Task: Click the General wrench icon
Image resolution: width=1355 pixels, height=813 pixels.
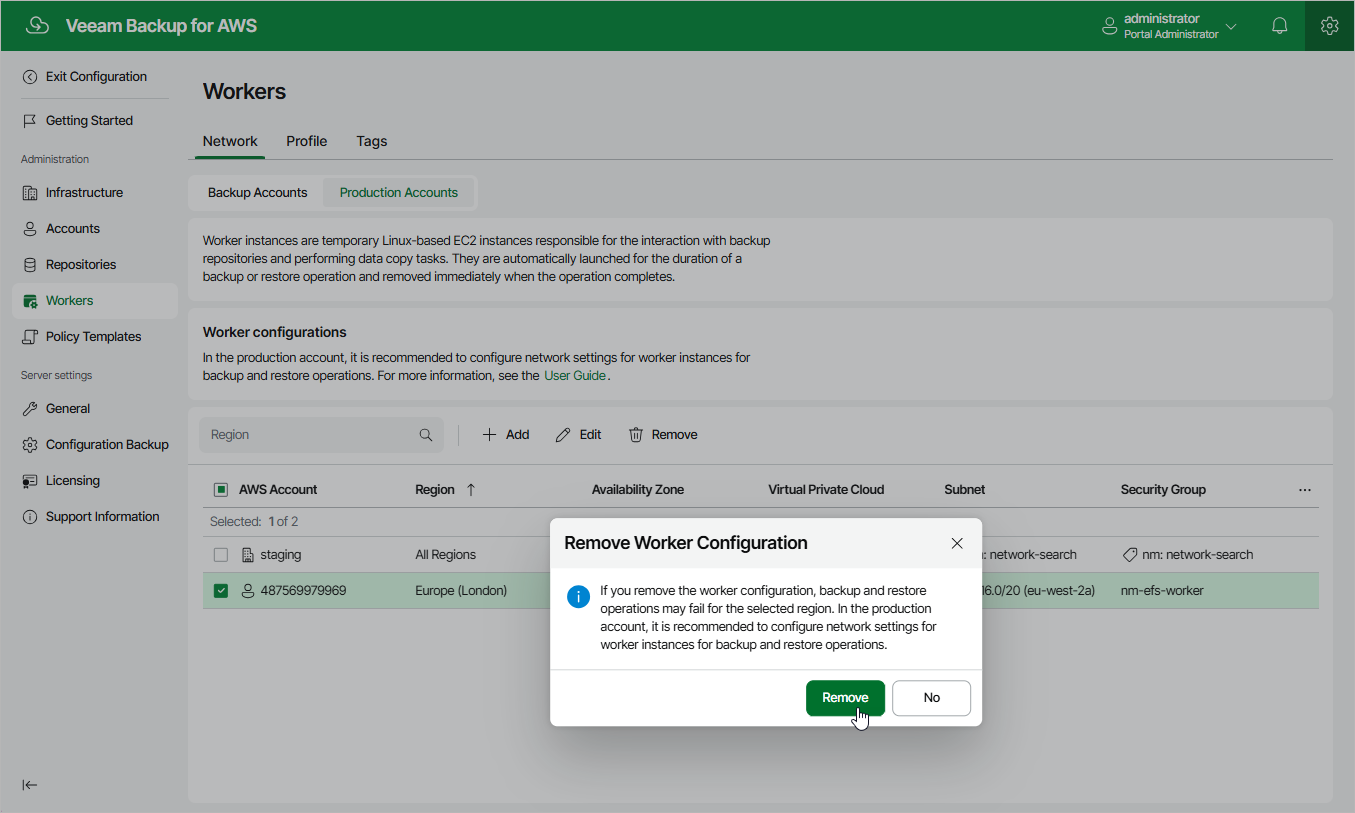Action: [x=30, y=409]
